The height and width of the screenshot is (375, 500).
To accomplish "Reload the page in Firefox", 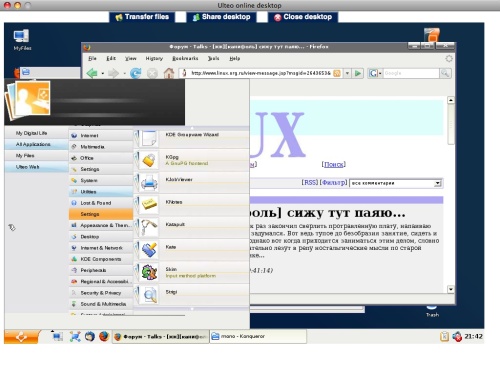I will [x=135, y=73].
